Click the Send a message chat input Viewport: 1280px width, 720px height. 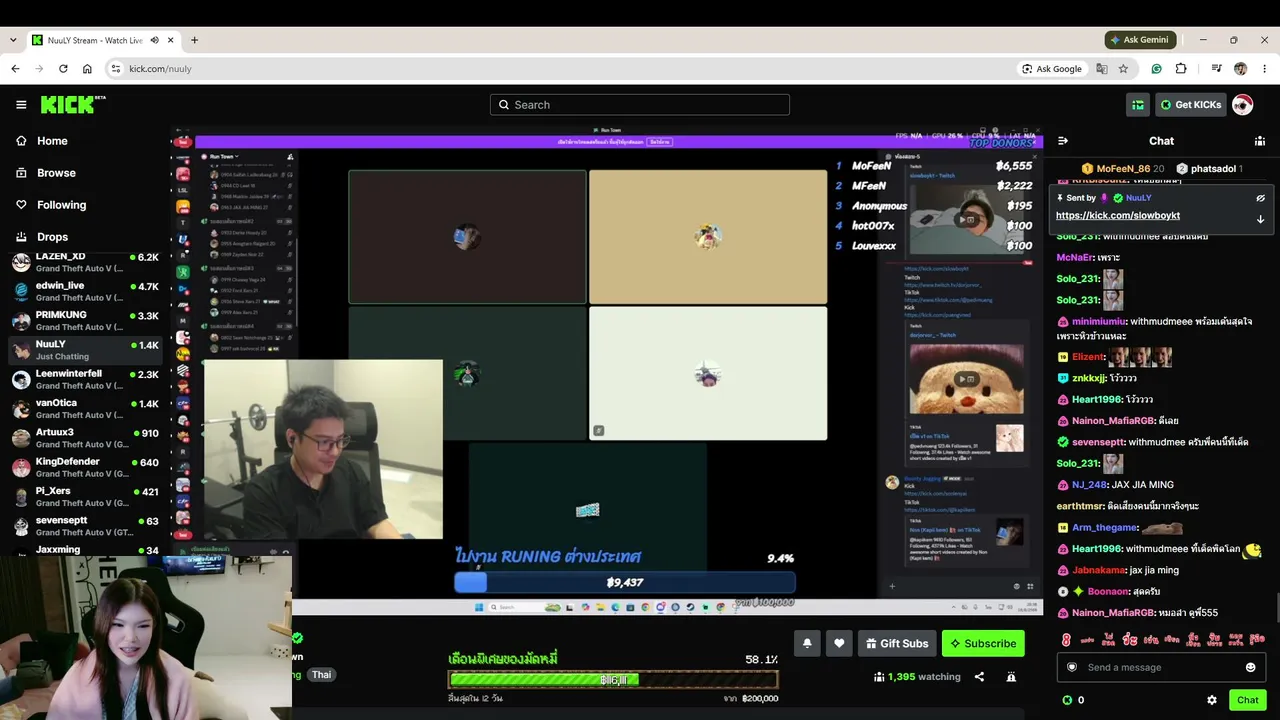pos(1161,667)
